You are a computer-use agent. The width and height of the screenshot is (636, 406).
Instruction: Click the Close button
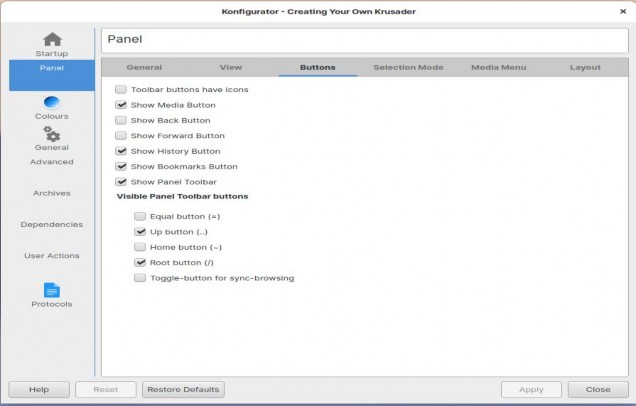pyautogui.click(x=598, y=389)
